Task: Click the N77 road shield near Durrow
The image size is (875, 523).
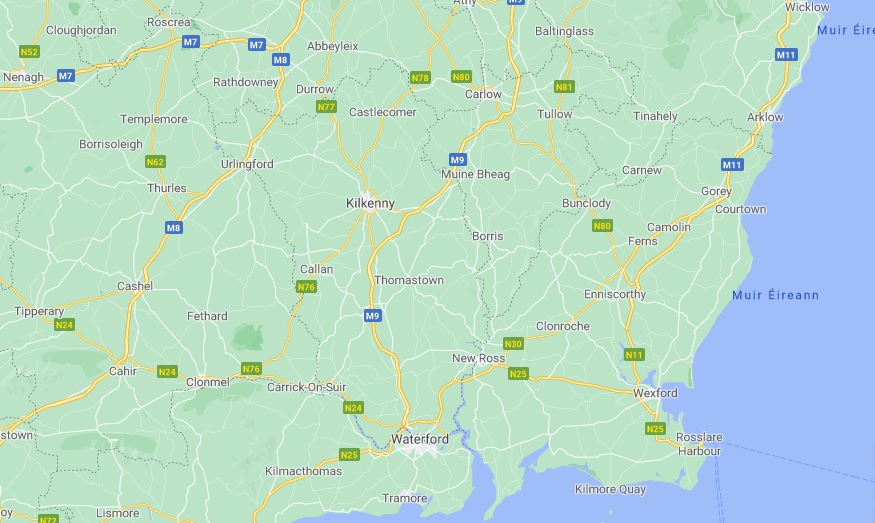Action: pos(326,107)
